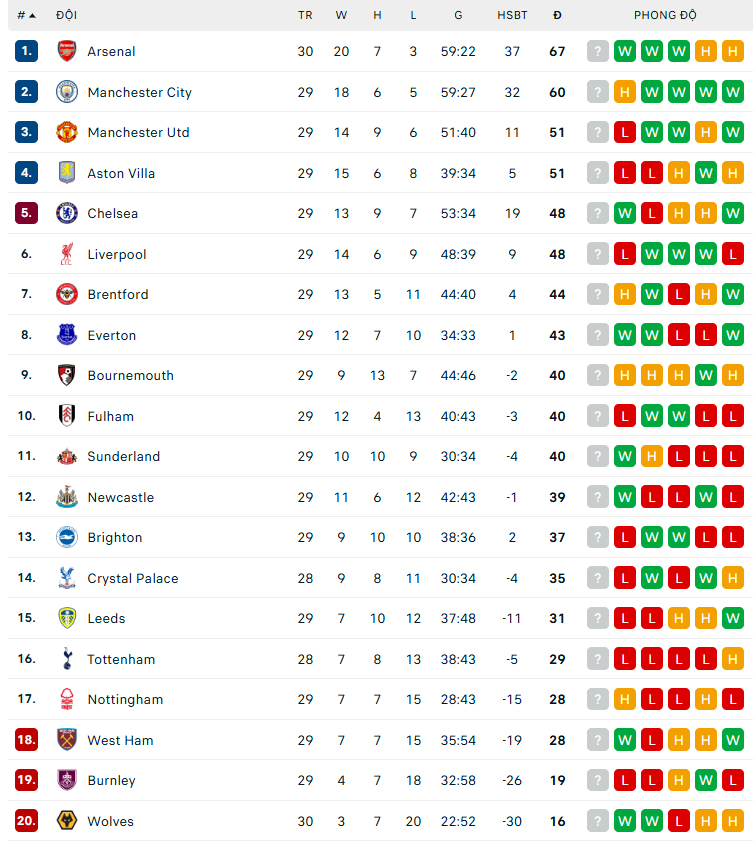The width and height of the screenshot is (753, 841).
Task: Click the Liverpool club crest
Action: coord(67,254)
